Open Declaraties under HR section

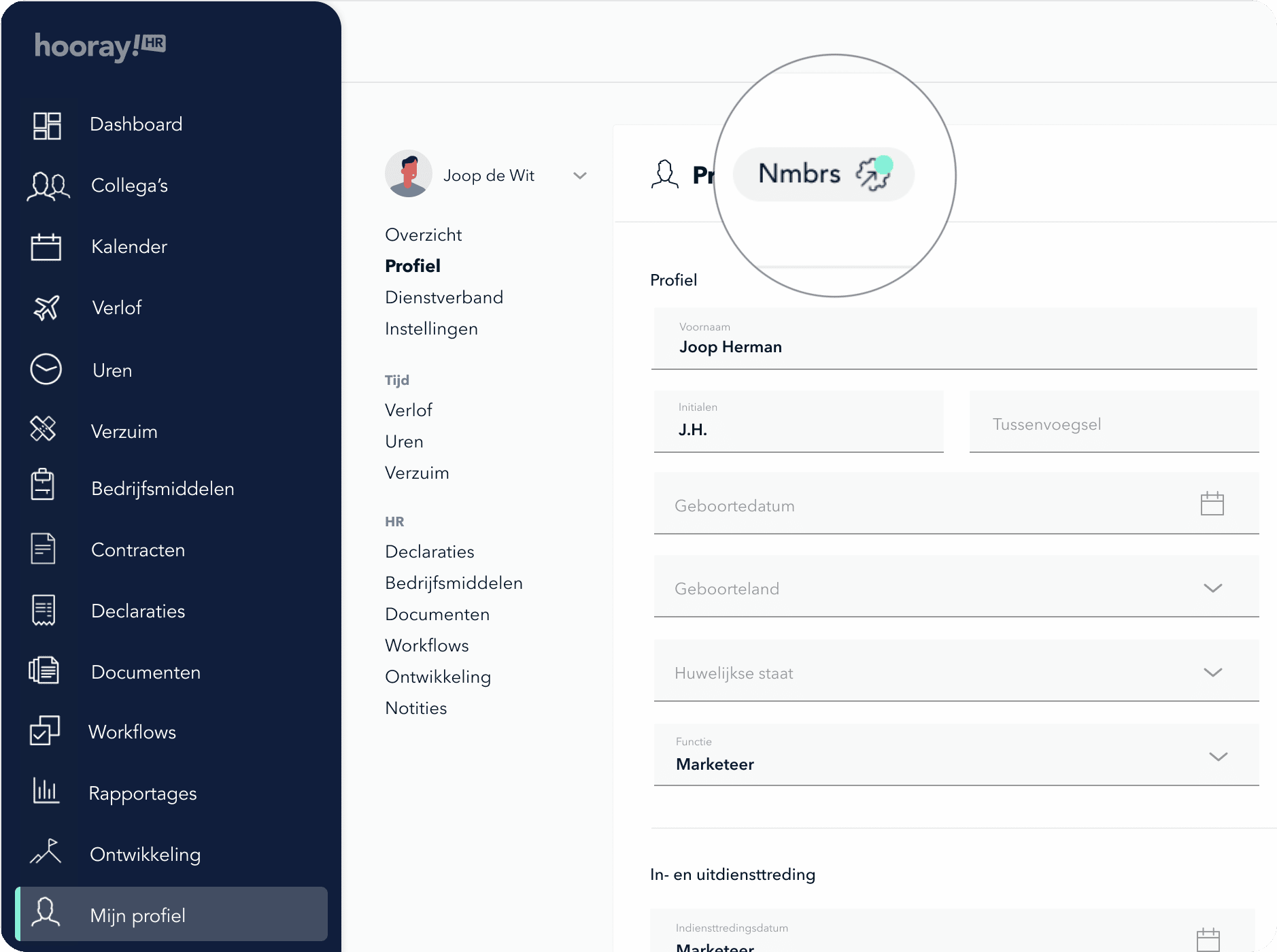click(430, 551)
